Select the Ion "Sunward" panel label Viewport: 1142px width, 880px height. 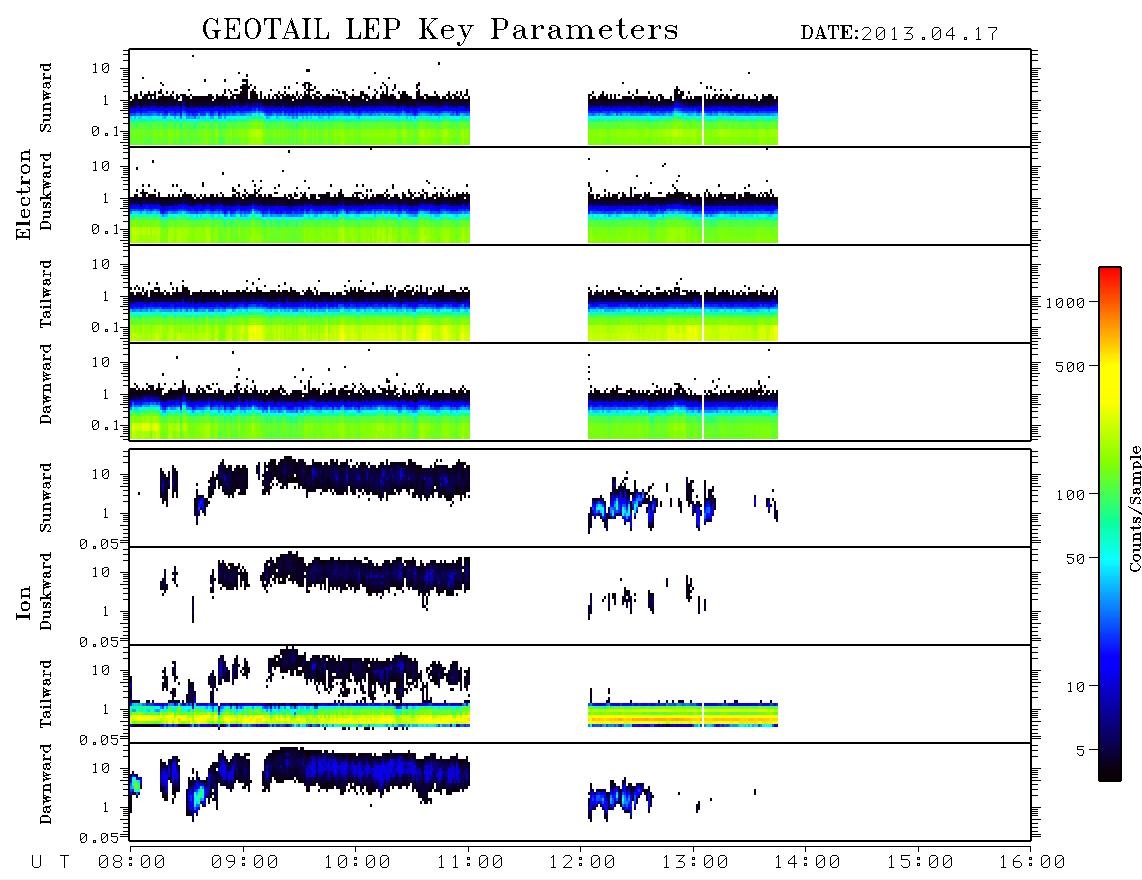tap(45, 498)
